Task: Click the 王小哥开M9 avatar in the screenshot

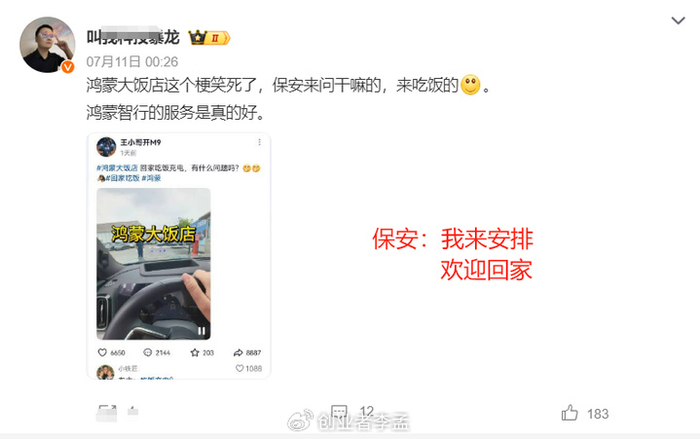Action: pyautogui.click(x=106, y=147)
